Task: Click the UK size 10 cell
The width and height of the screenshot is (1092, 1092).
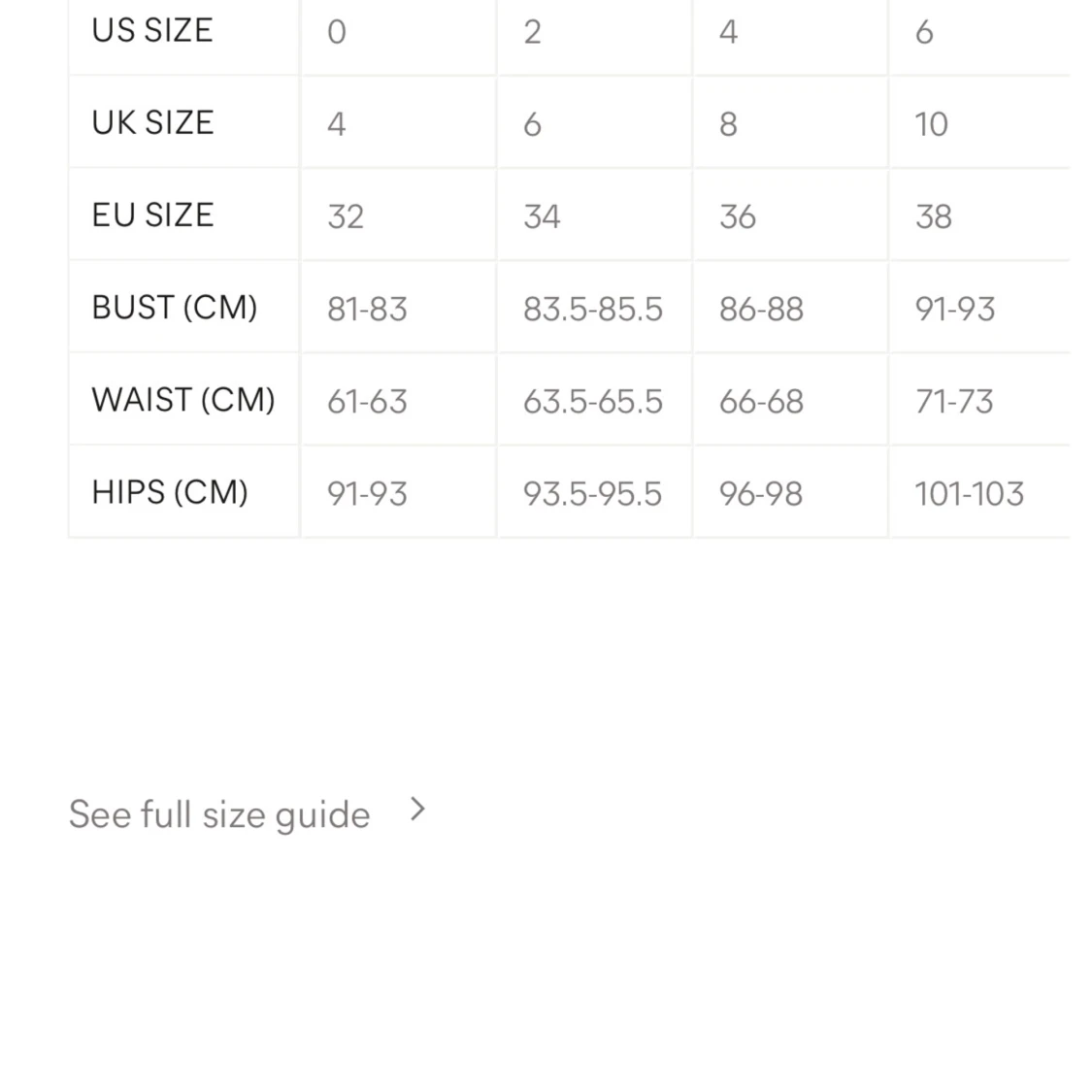Action: tap(931, 123)
